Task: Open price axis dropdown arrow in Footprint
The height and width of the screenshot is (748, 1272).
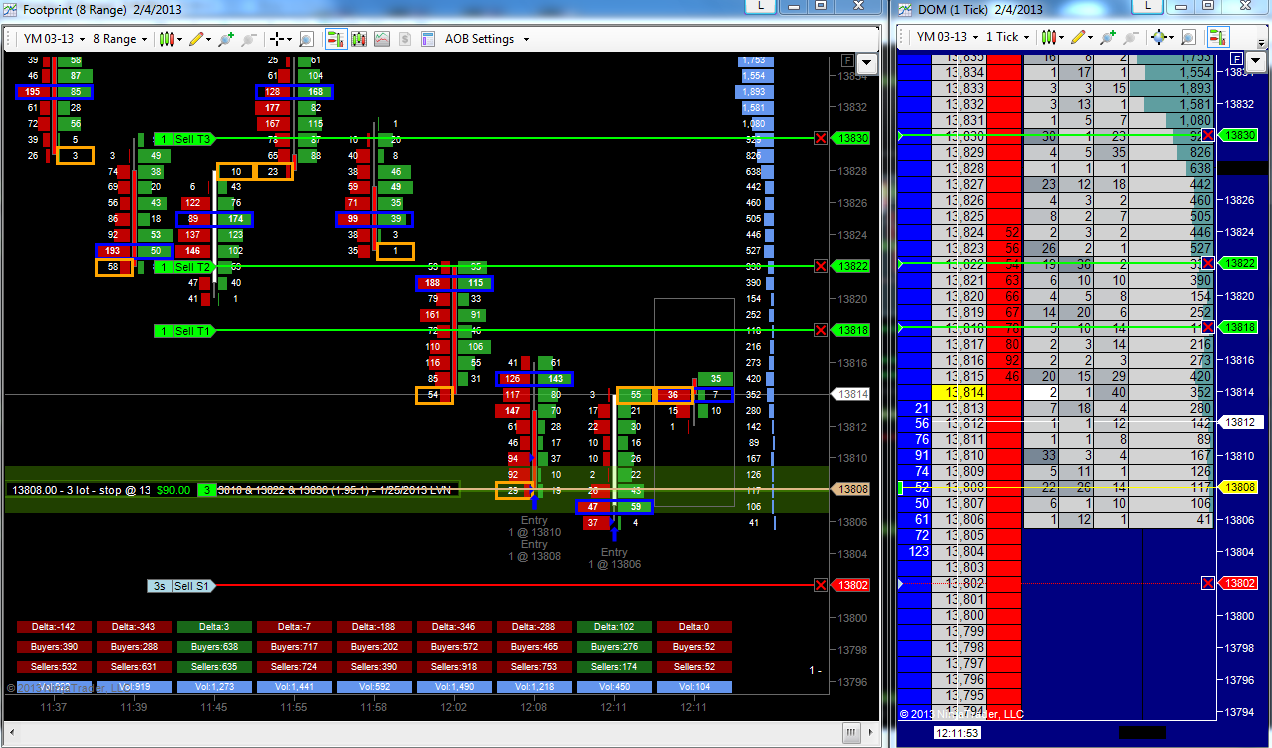Action: tap(866, 63)
